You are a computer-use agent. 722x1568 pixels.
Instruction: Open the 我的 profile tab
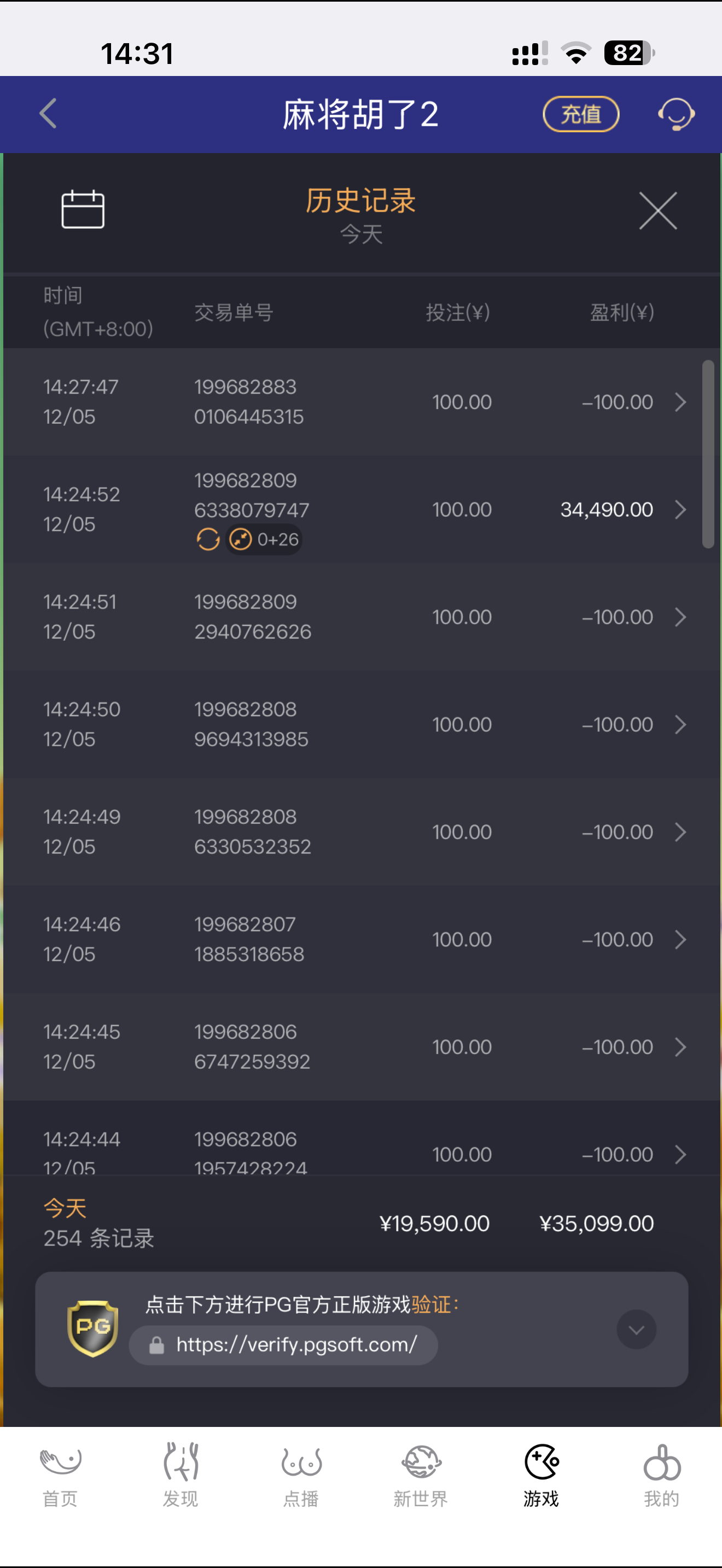pyautogui.click(x=662, y=1473)
